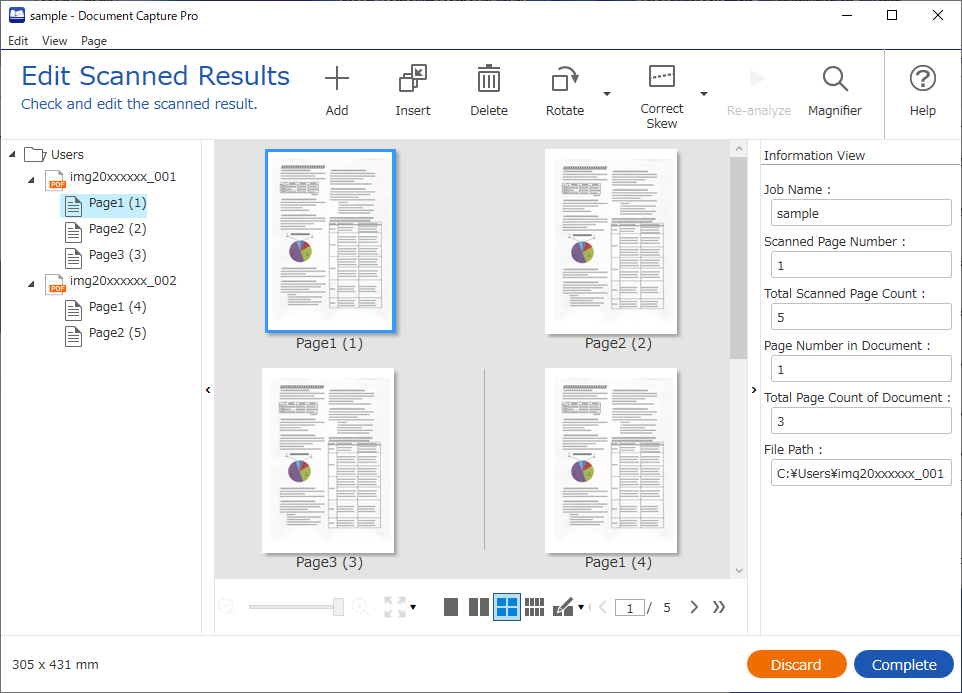Select the Page2 (2) thumbnail
The height and width of the screenshot is (693, 962).
click(611, 242)
